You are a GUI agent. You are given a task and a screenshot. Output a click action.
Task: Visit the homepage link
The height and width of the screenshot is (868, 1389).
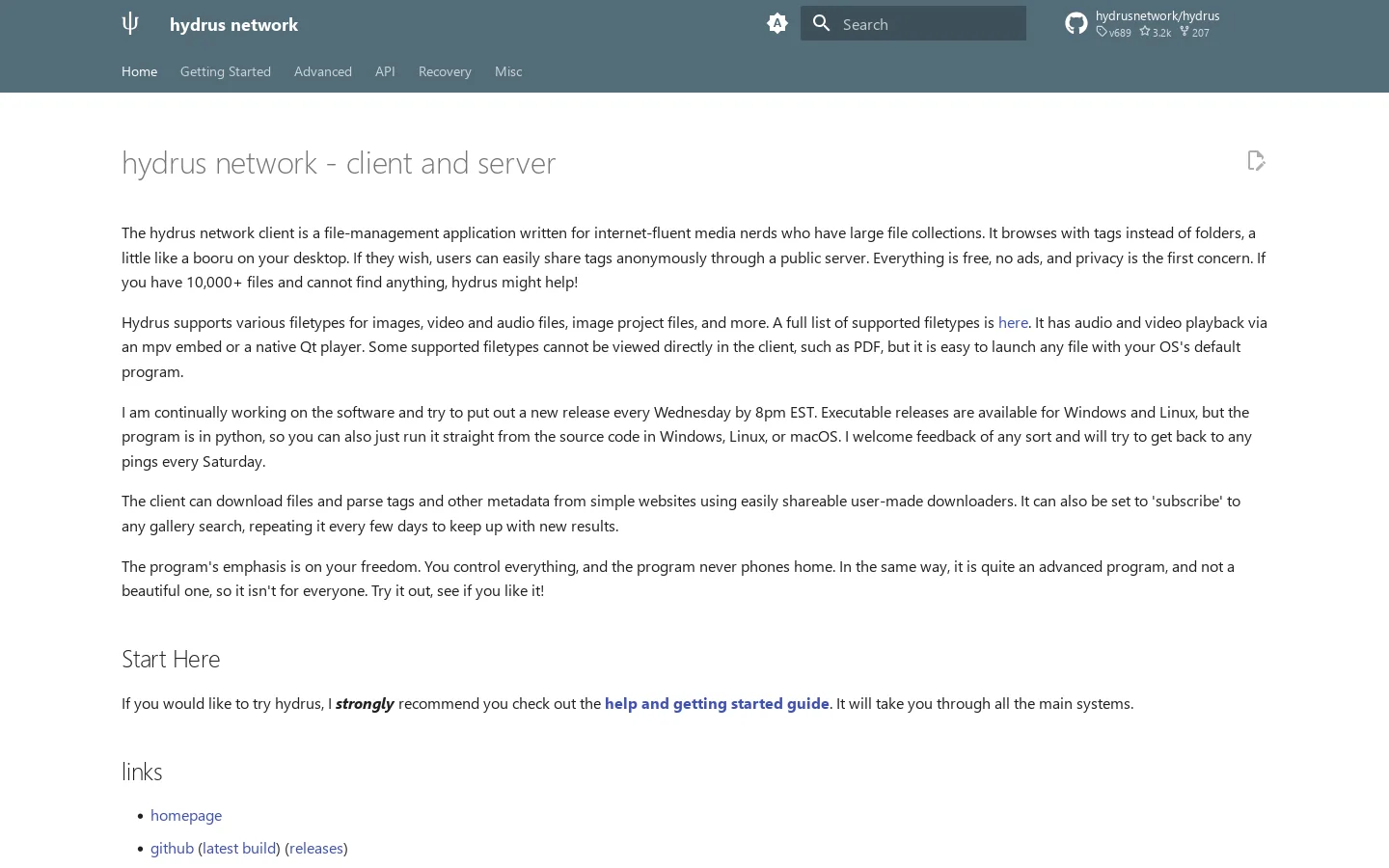pyautogui.click(x=186, y=815)
